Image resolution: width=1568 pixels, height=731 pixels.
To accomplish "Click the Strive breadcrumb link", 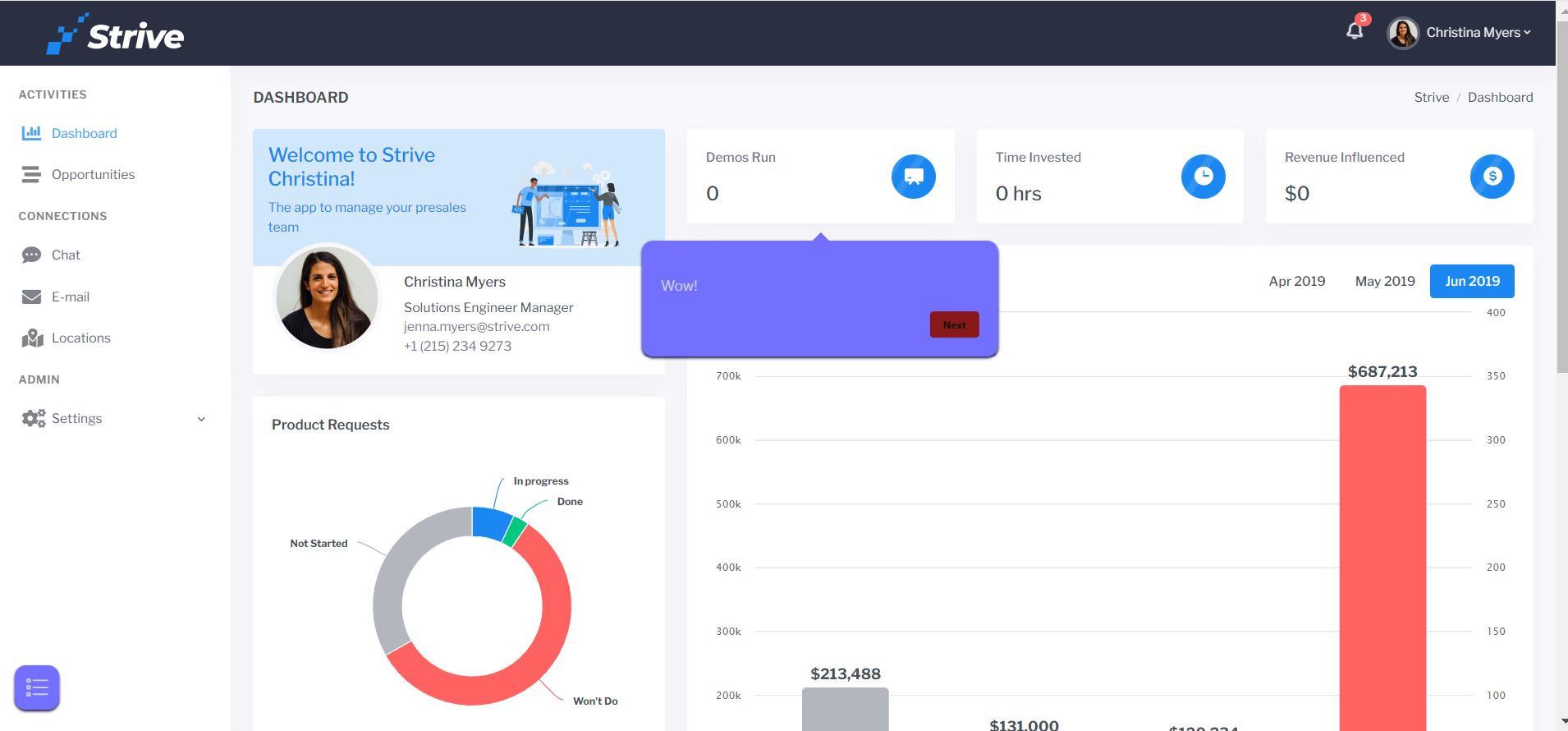I will click(x=1432, y=97).
